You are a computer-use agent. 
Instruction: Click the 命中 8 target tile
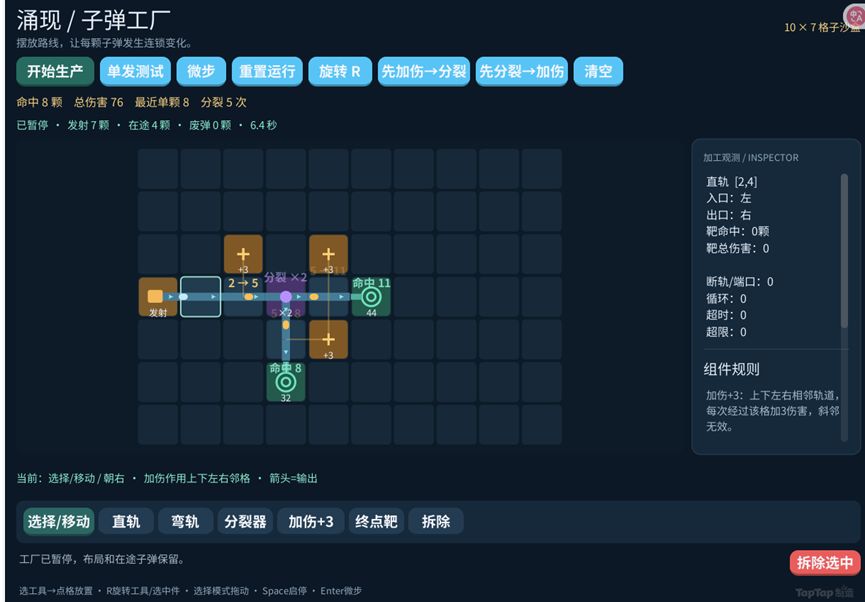tap(286, 382)
